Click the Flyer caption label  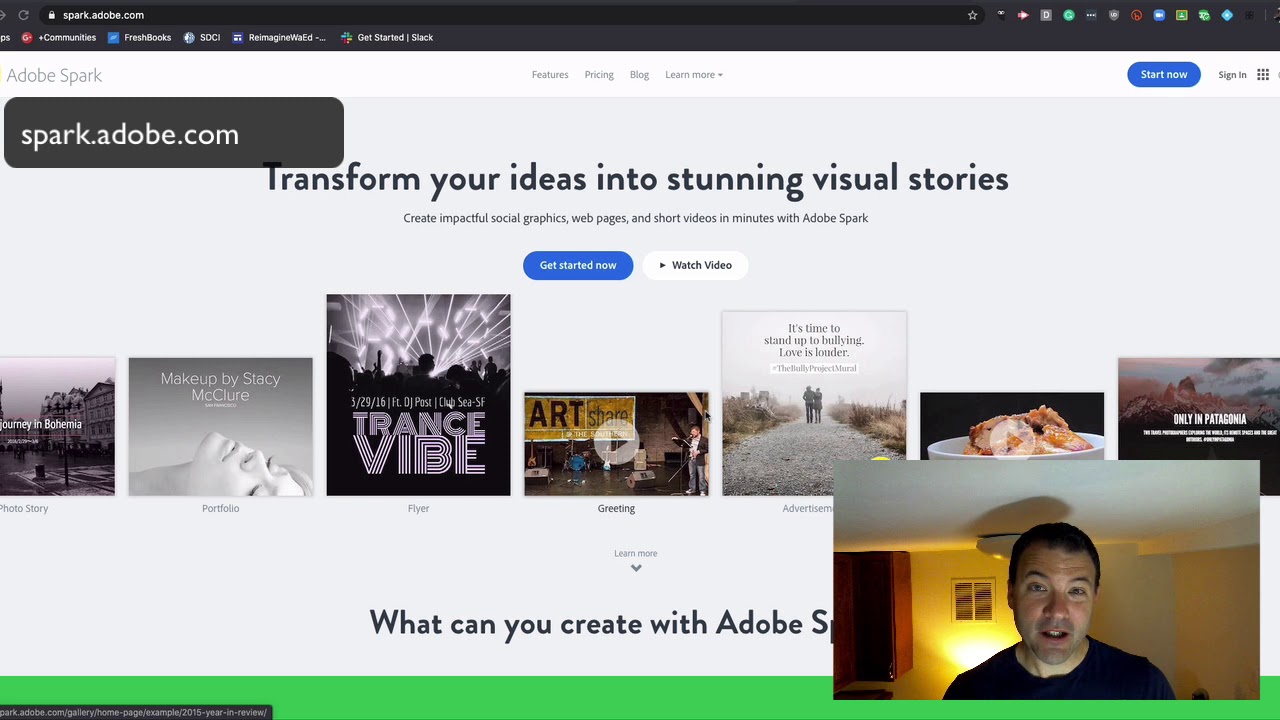coord(418,508)
